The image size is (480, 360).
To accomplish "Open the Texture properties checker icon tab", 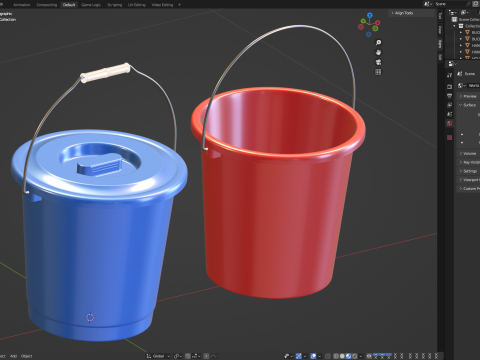I will coord(449,137).
